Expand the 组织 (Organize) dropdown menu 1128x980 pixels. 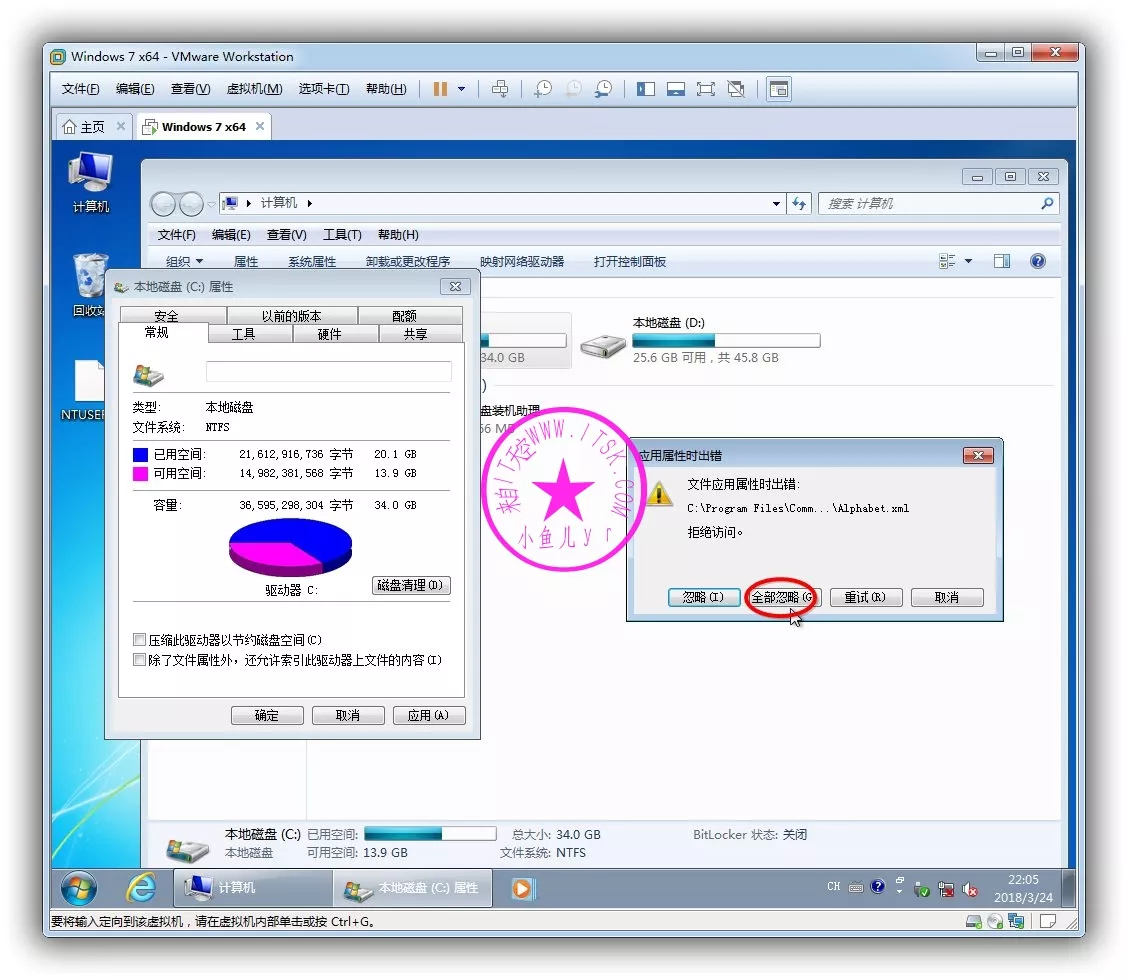pos(184,262)
